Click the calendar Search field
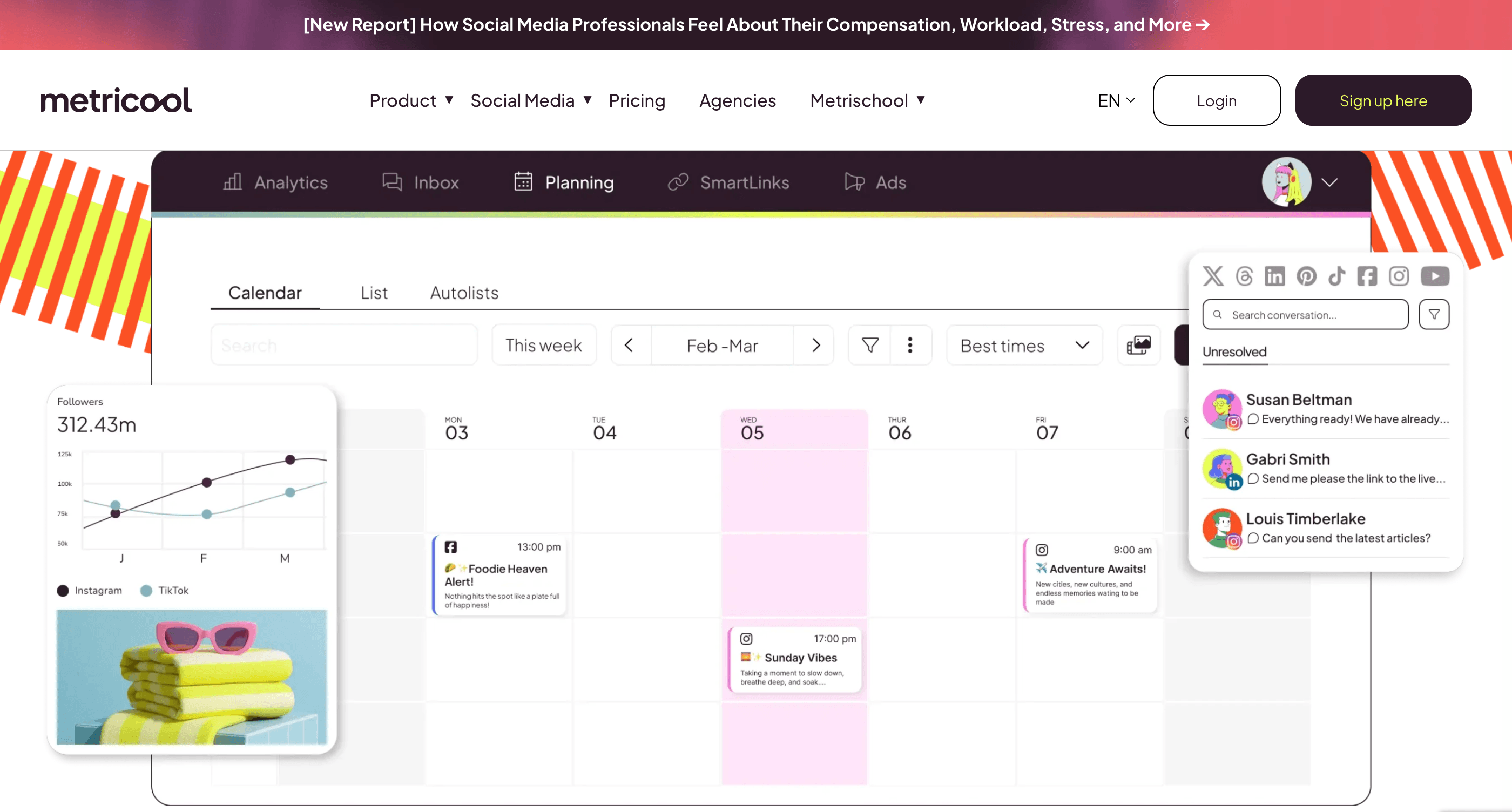Screen dimensions: 1512x812 [x=344, y=345]
